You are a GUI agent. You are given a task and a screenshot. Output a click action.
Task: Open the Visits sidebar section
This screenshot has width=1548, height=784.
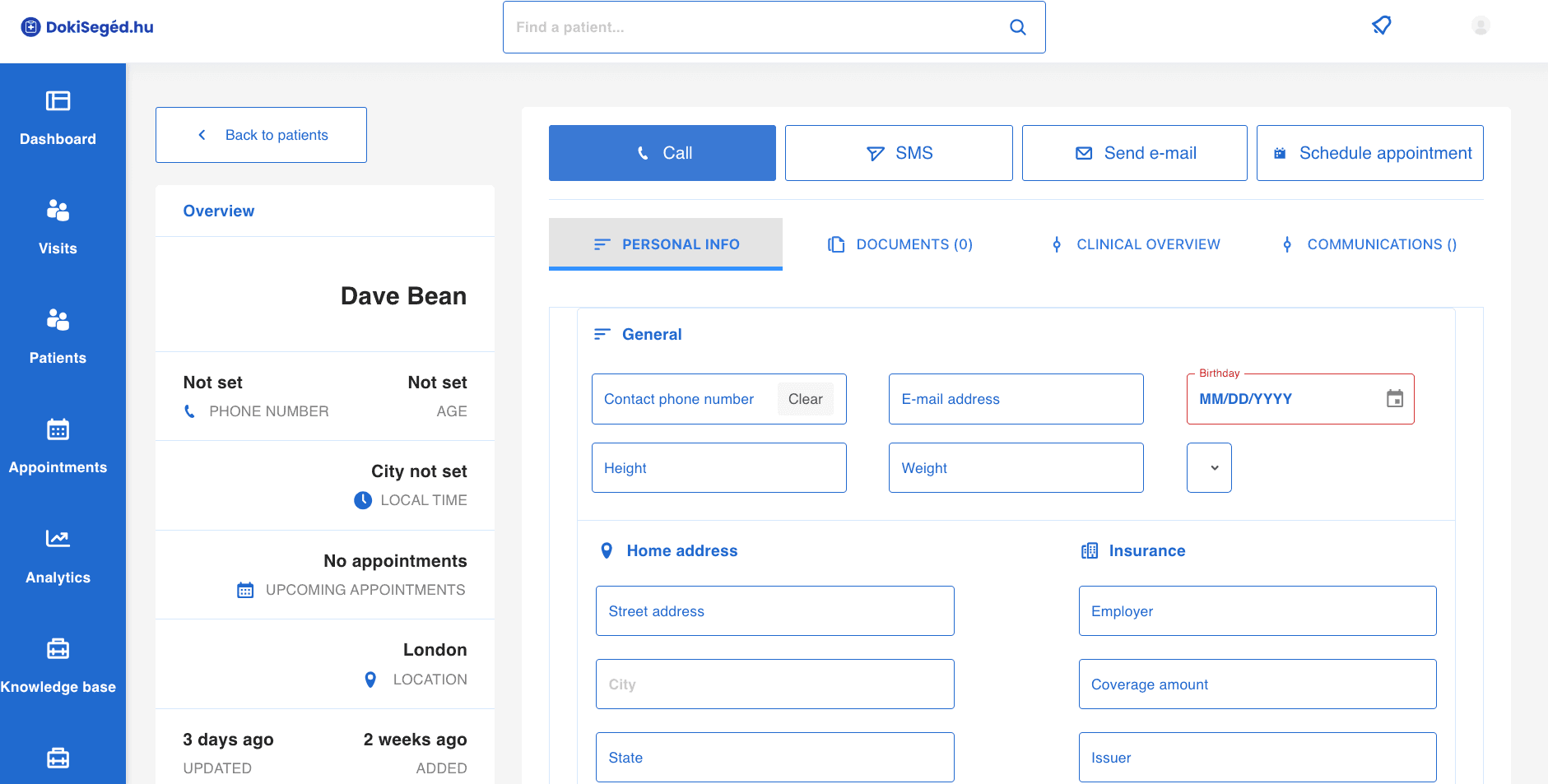tap(58, 227)
